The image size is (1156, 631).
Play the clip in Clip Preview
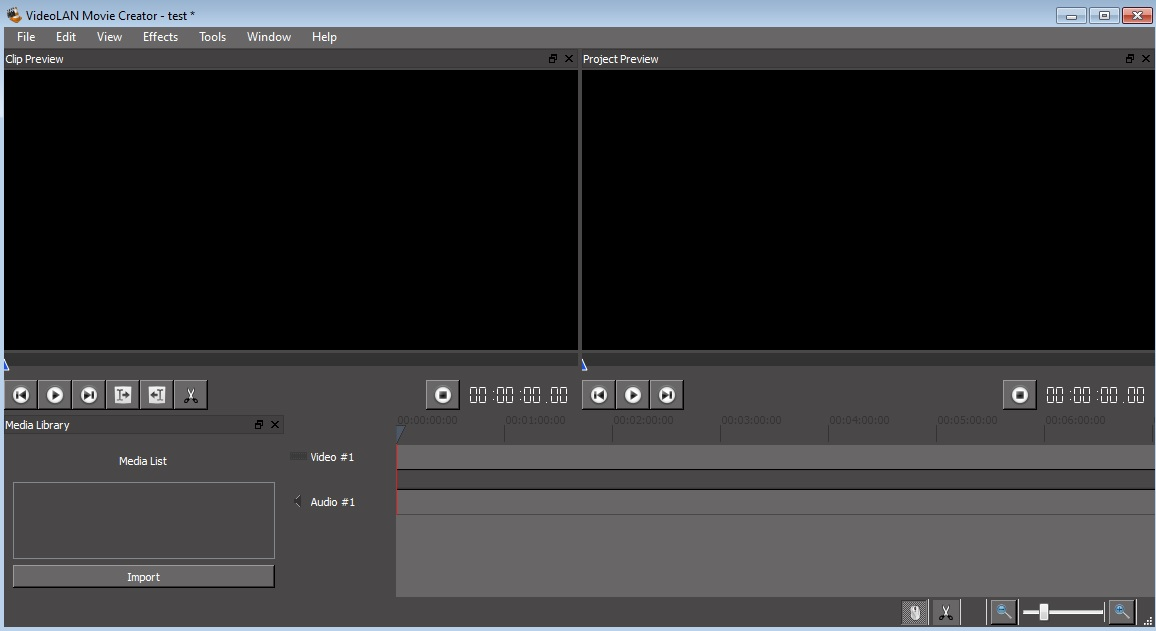[55, 395]
